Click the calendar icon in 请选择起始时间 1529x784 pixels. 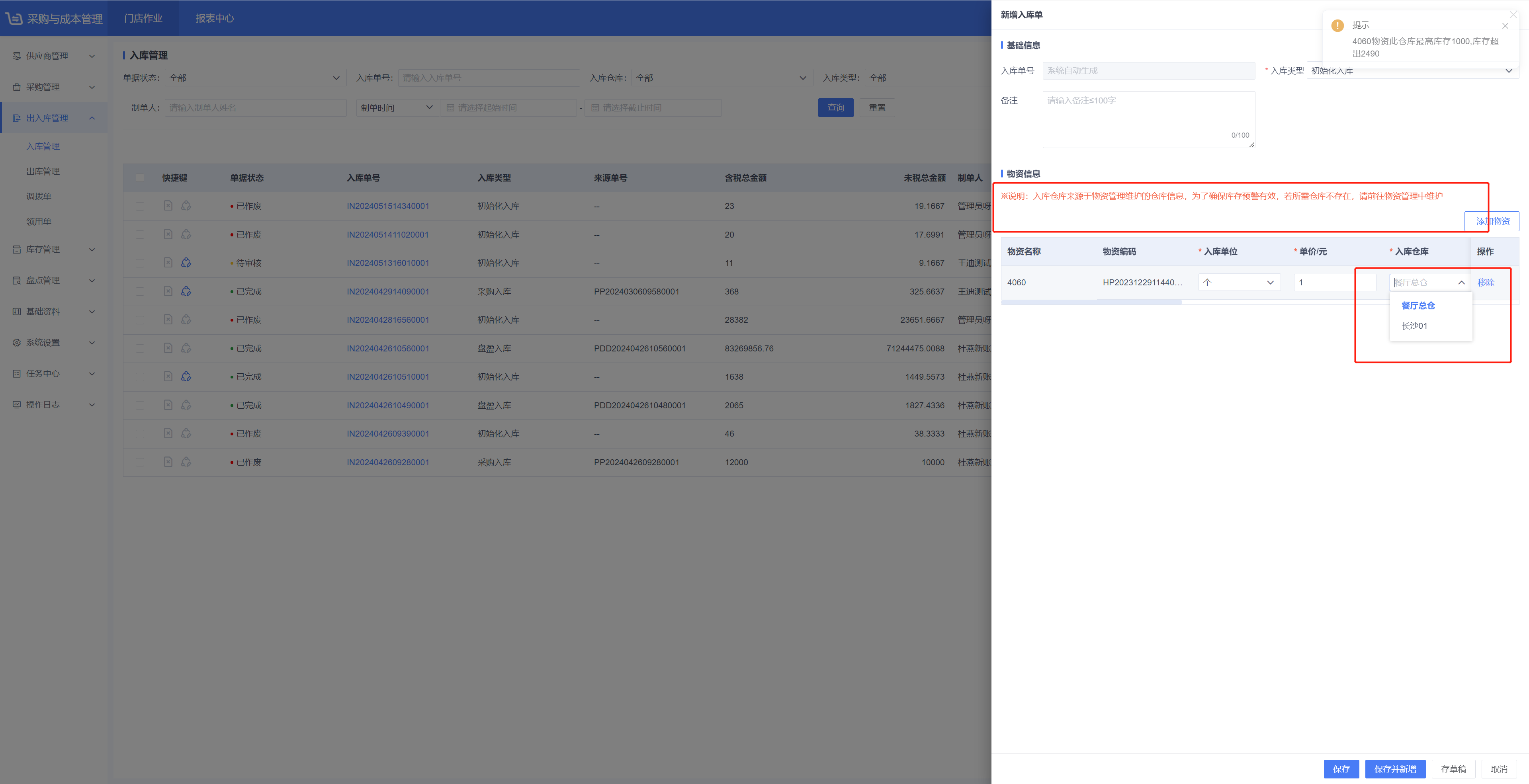point(450,108)
